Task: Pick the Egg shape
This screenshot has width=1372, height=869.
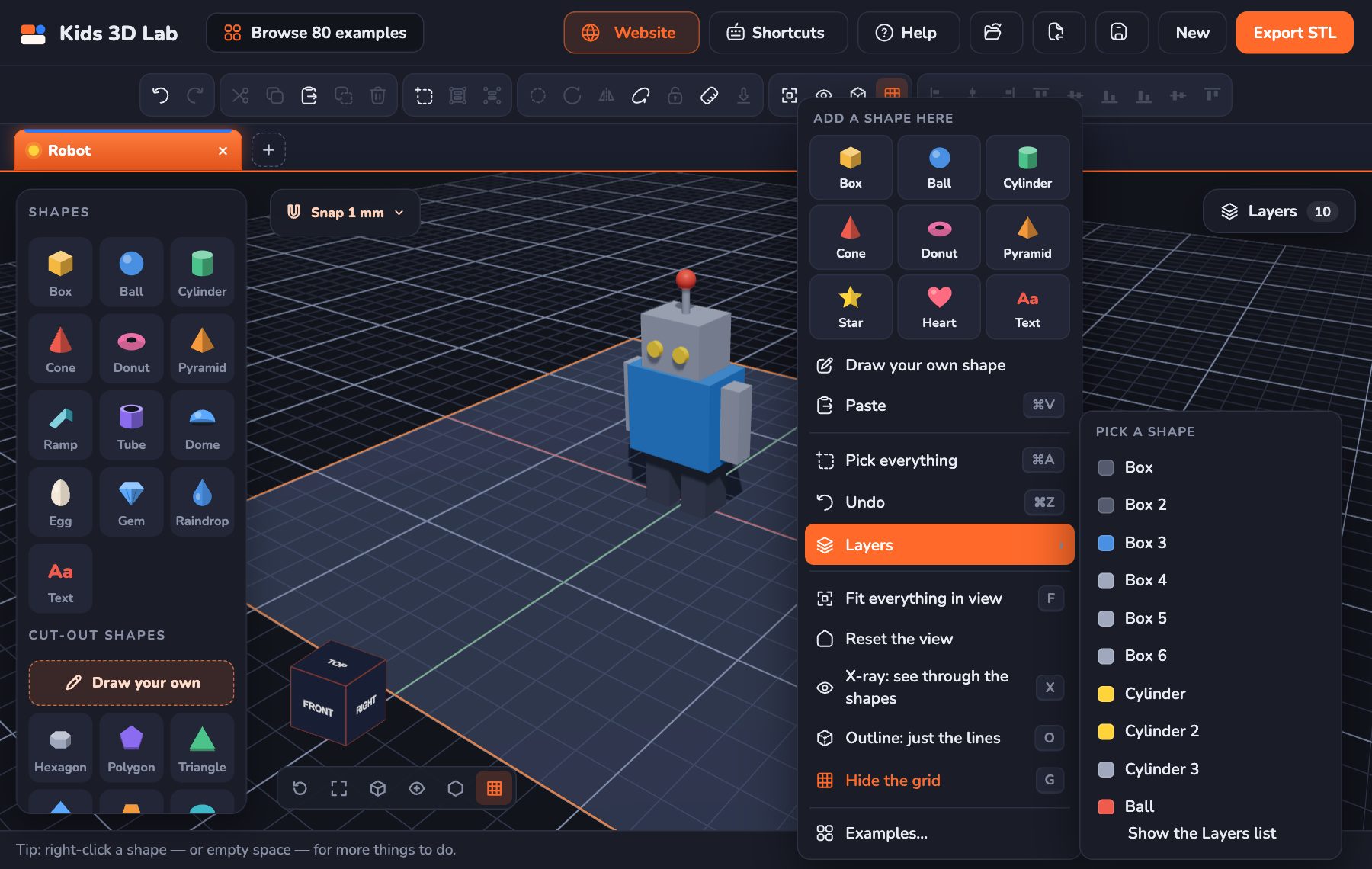Action: pyautogui.click(x=60, y=502)
